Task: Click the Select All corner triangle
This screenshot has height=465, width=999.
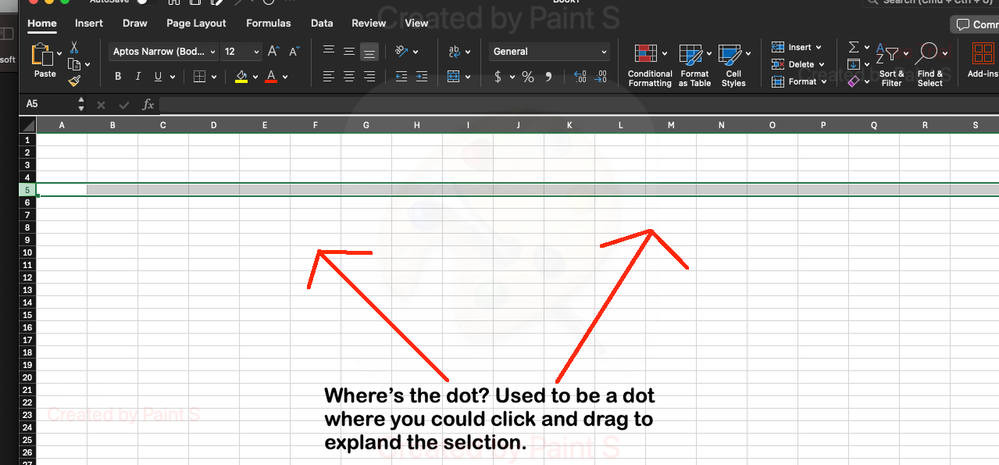Action: click(x=29, y=125)
